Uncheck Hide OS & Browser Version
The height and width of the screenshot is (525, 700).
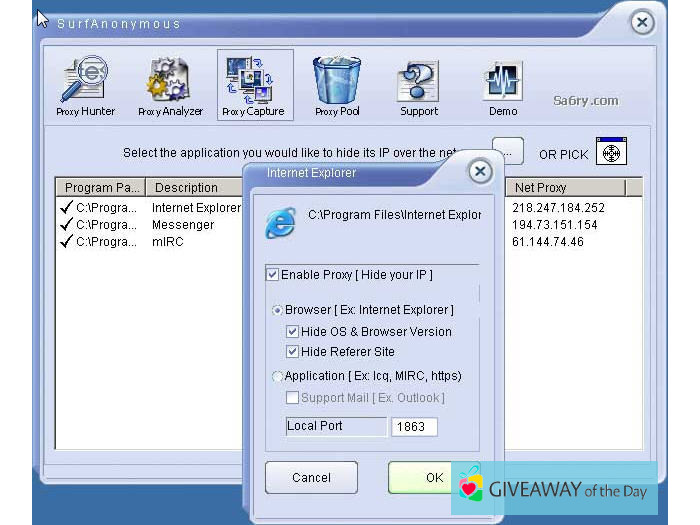[x=293, y=331]
